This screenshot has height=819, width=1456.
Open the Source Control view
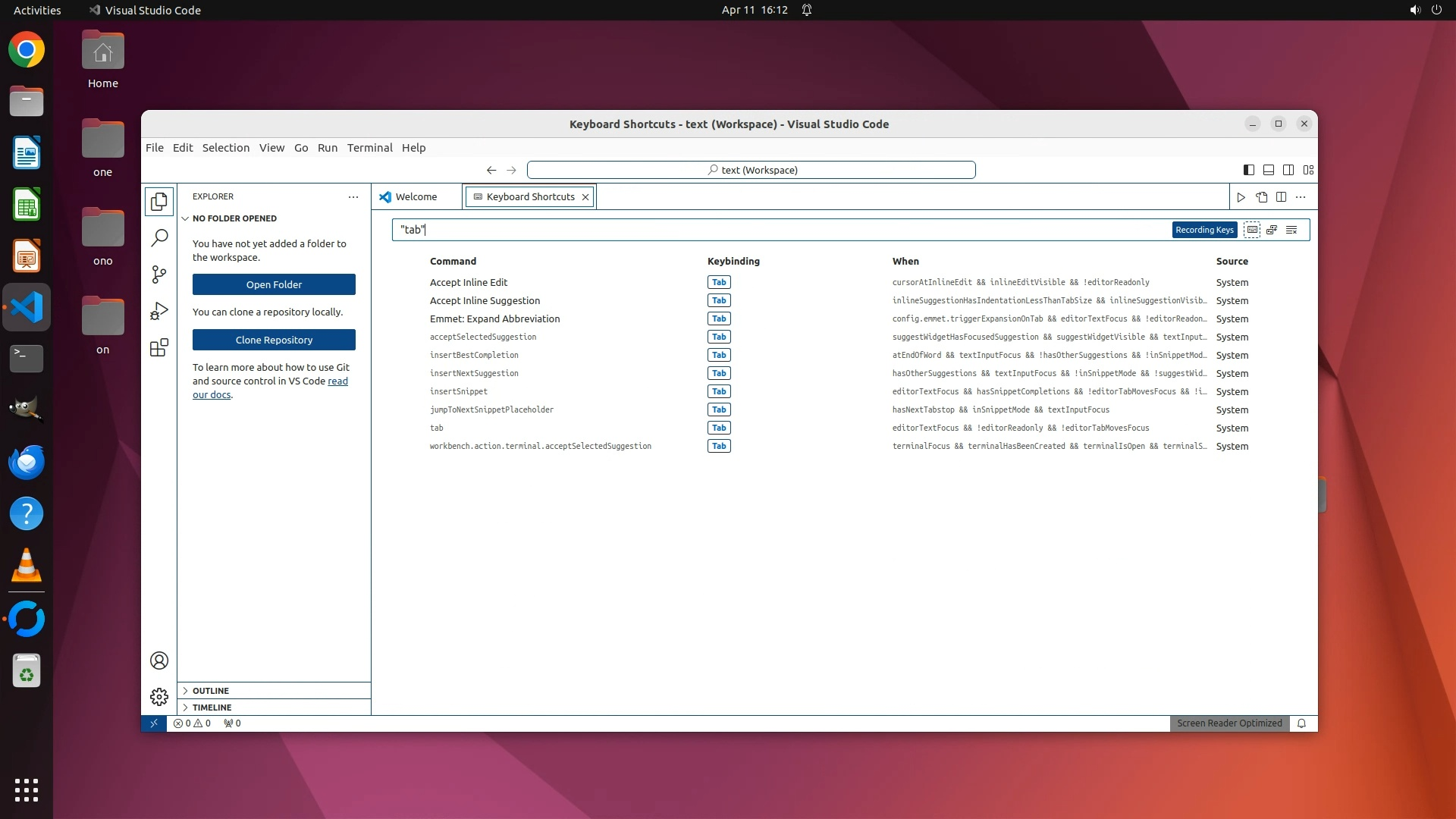point(159,275)
